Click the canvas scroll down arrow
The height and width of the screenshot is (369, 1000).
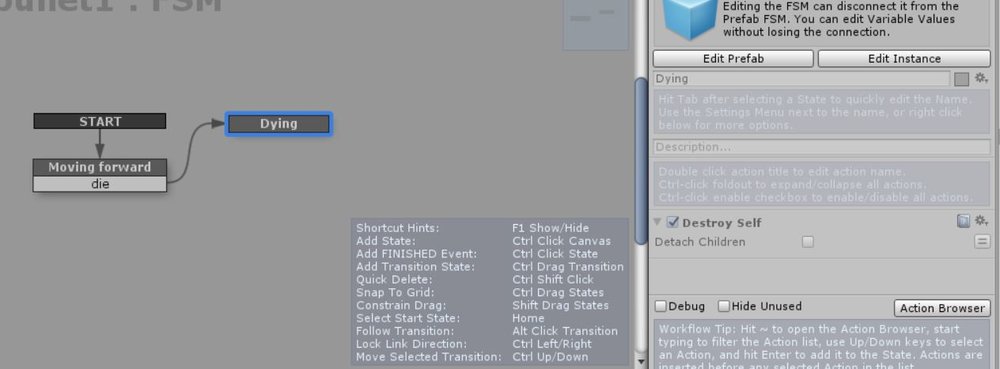coord(641,361)
